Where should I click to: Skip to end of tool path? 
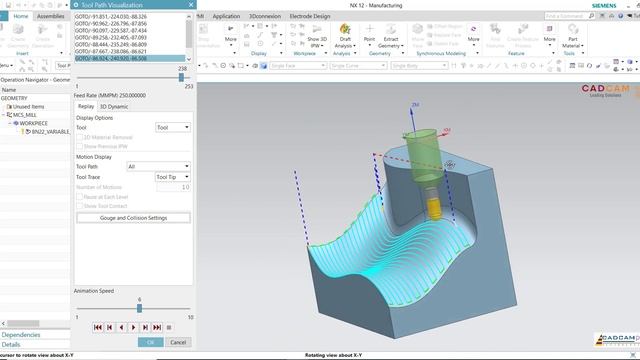pyautogui.click(x=157, y=327)
